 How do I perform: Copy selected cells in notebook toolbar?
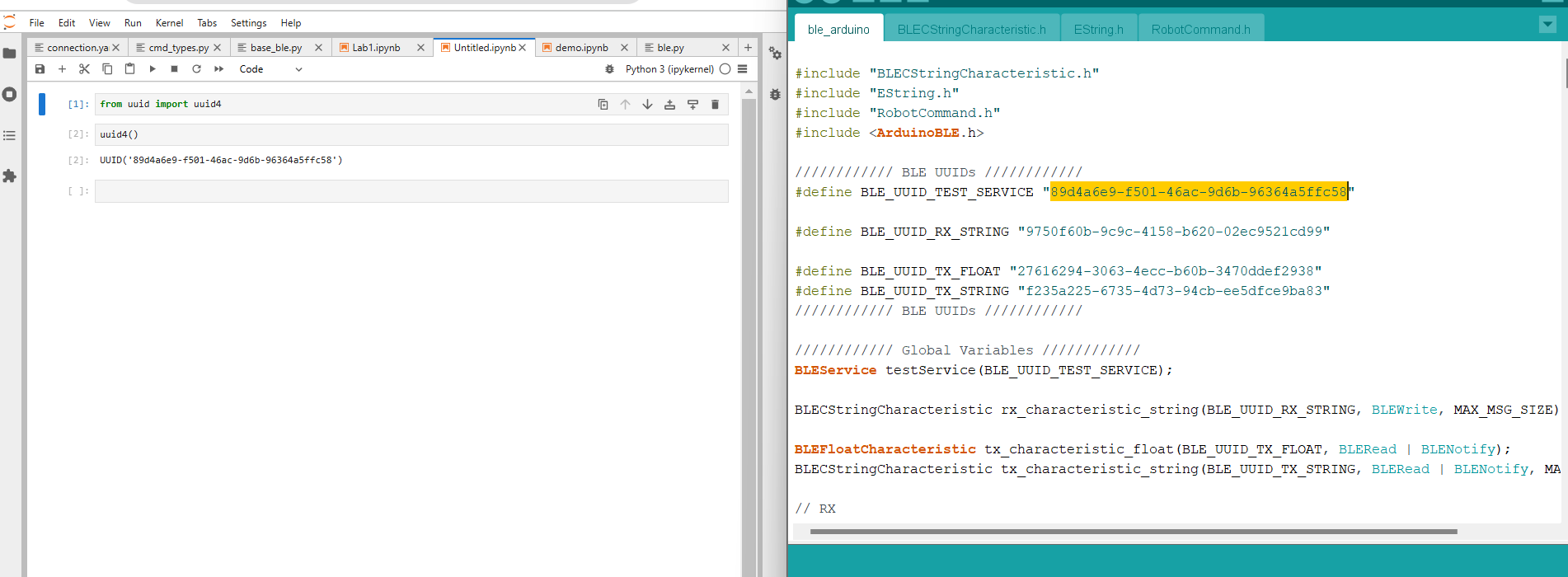pos(107,69)
